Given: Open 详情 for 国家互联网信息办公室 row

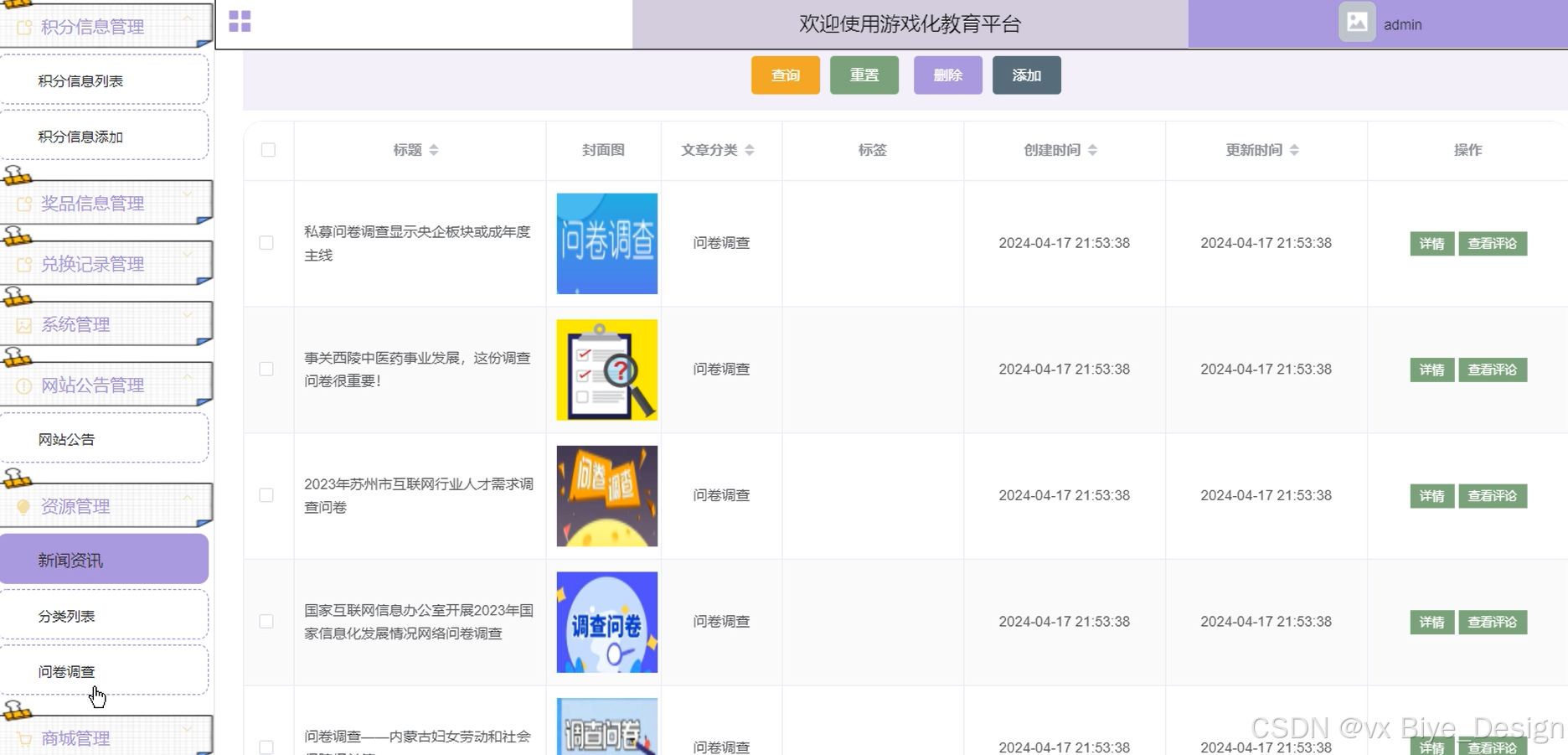Looking at the screenshot, I should coord(1431,622).
